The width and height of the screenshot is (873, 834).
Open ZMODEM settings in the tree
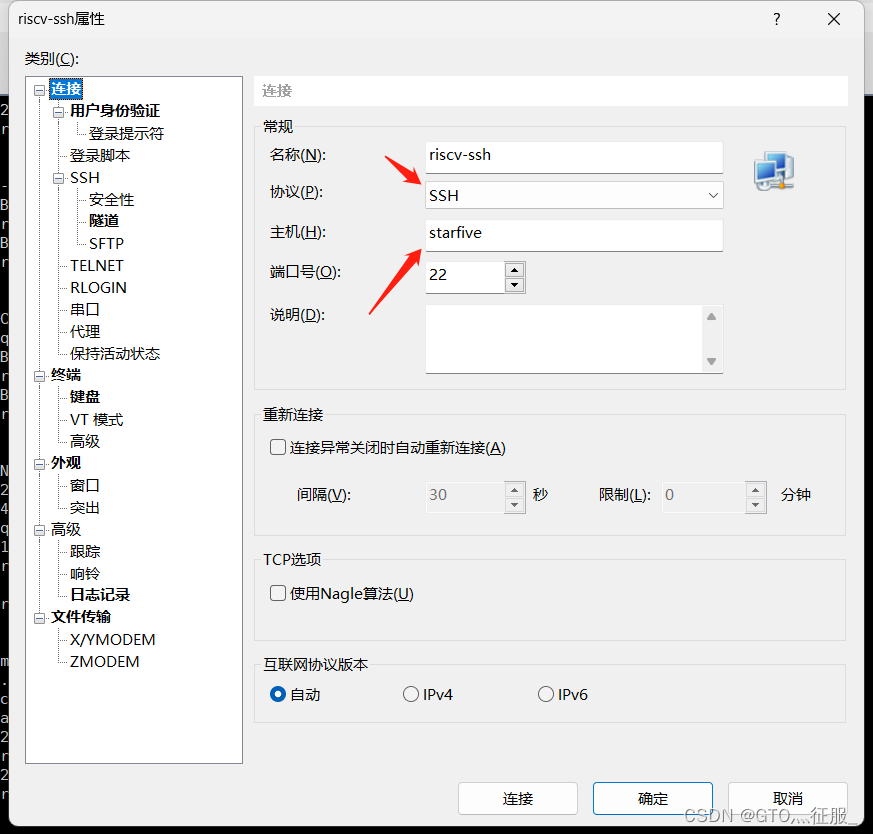coord(102,660)
